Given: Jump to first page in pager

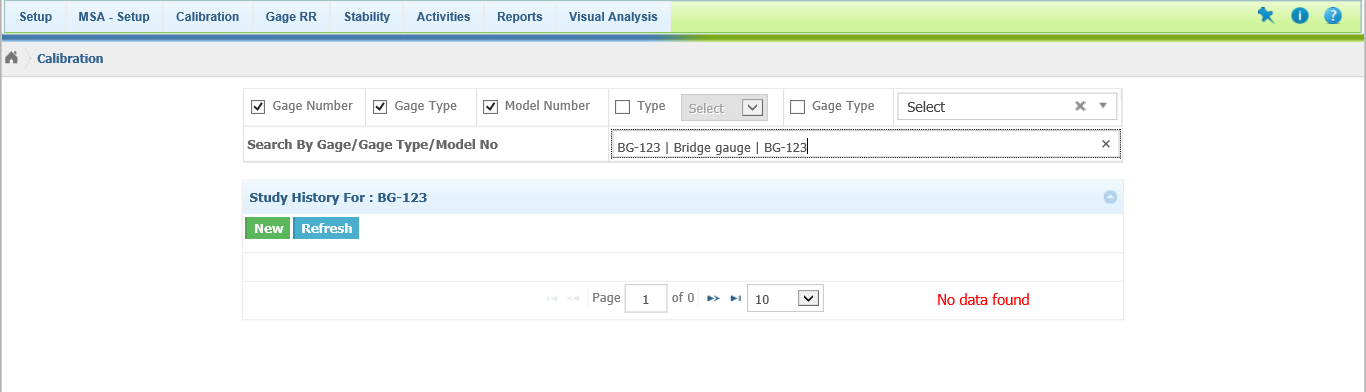Looking at the screenshot, I should pyautogui.click(x=552, y=298).
